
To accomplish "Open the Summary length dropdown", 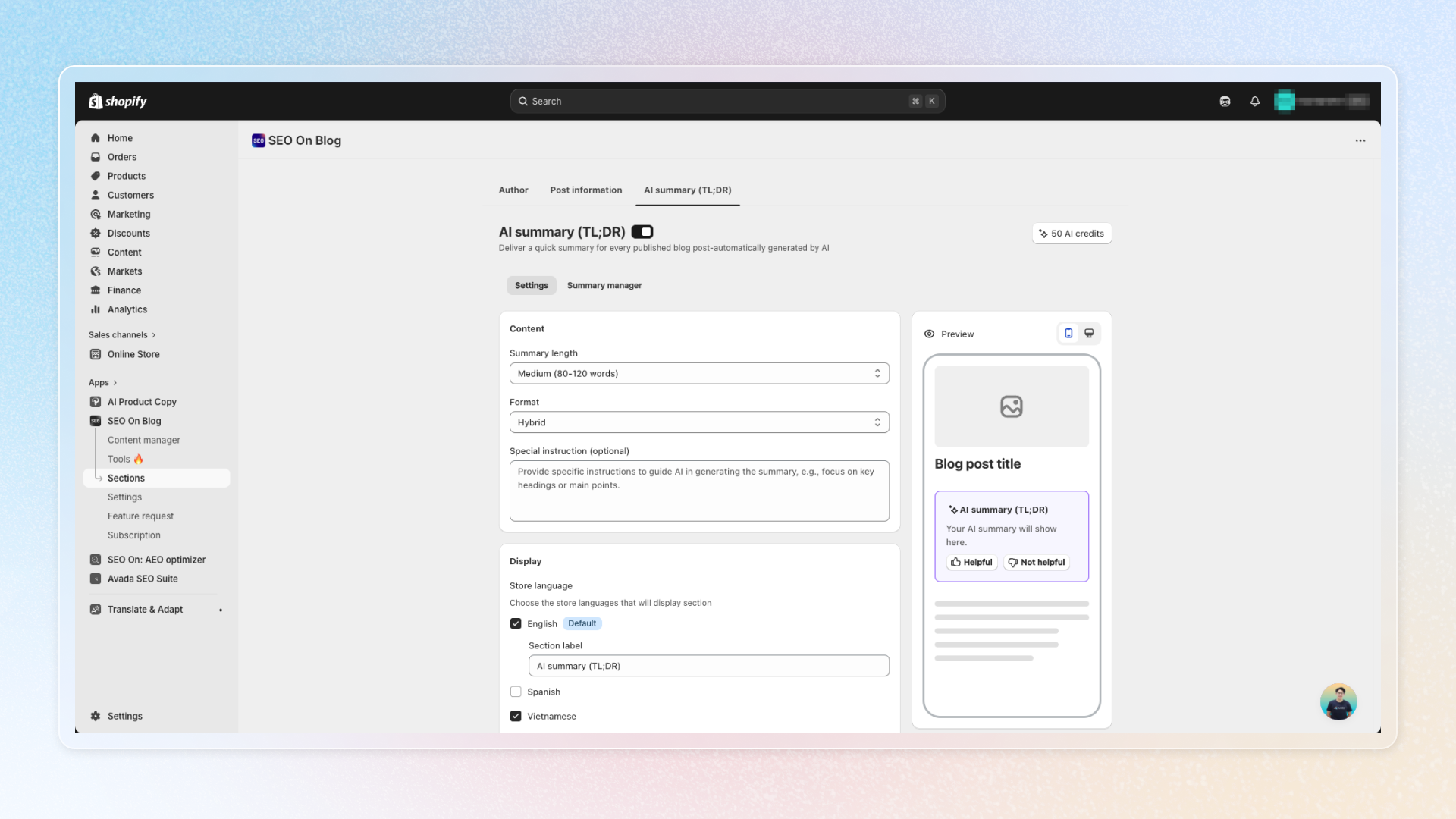I will pos(698,373).
